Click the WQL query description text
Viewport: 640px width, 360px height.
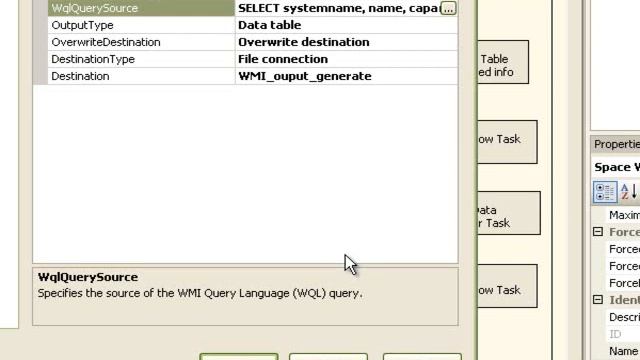(x=200, y=293)
